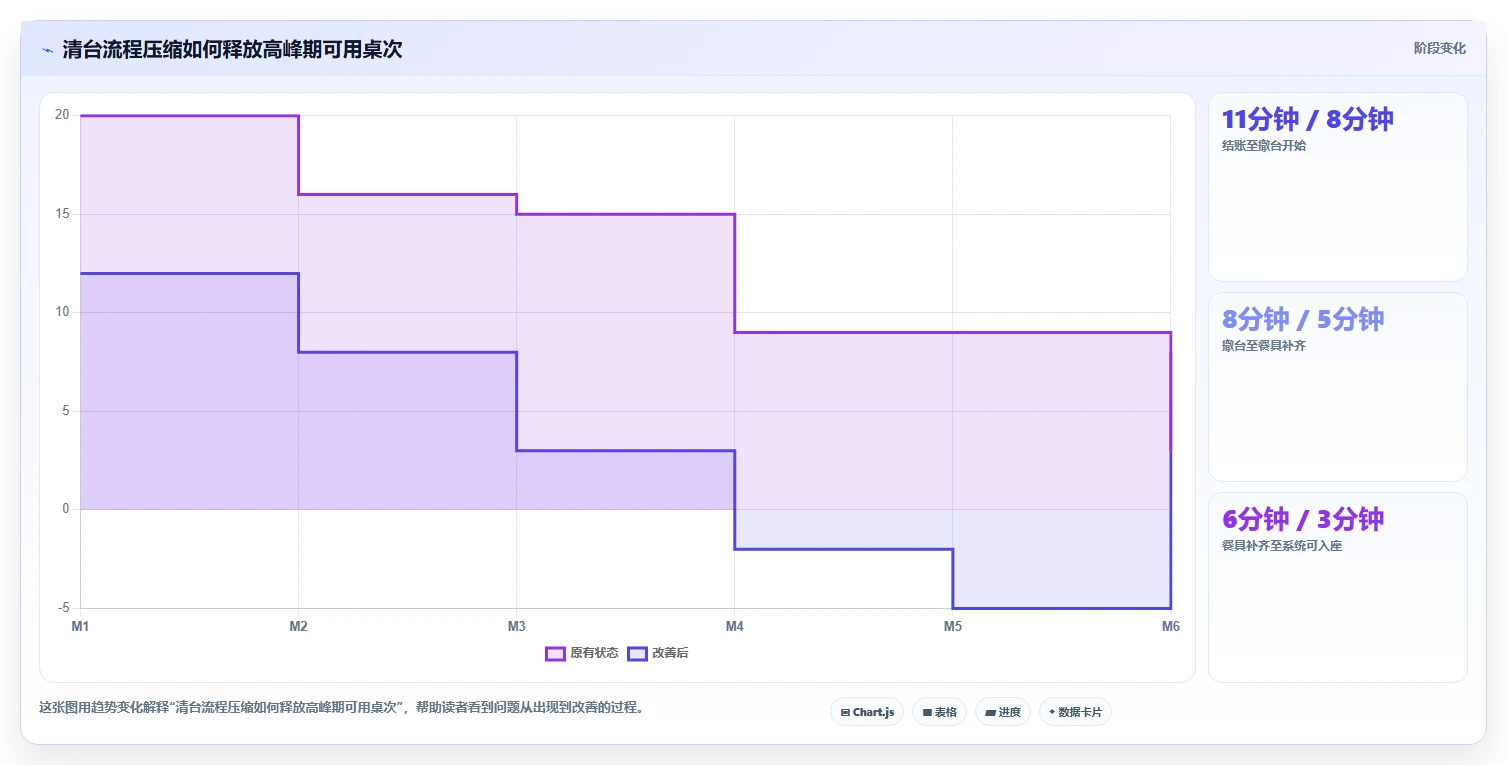Screen dimensions: 1507x765
Task: Click the 表格 tag
Action: click(x=939, y=712)
